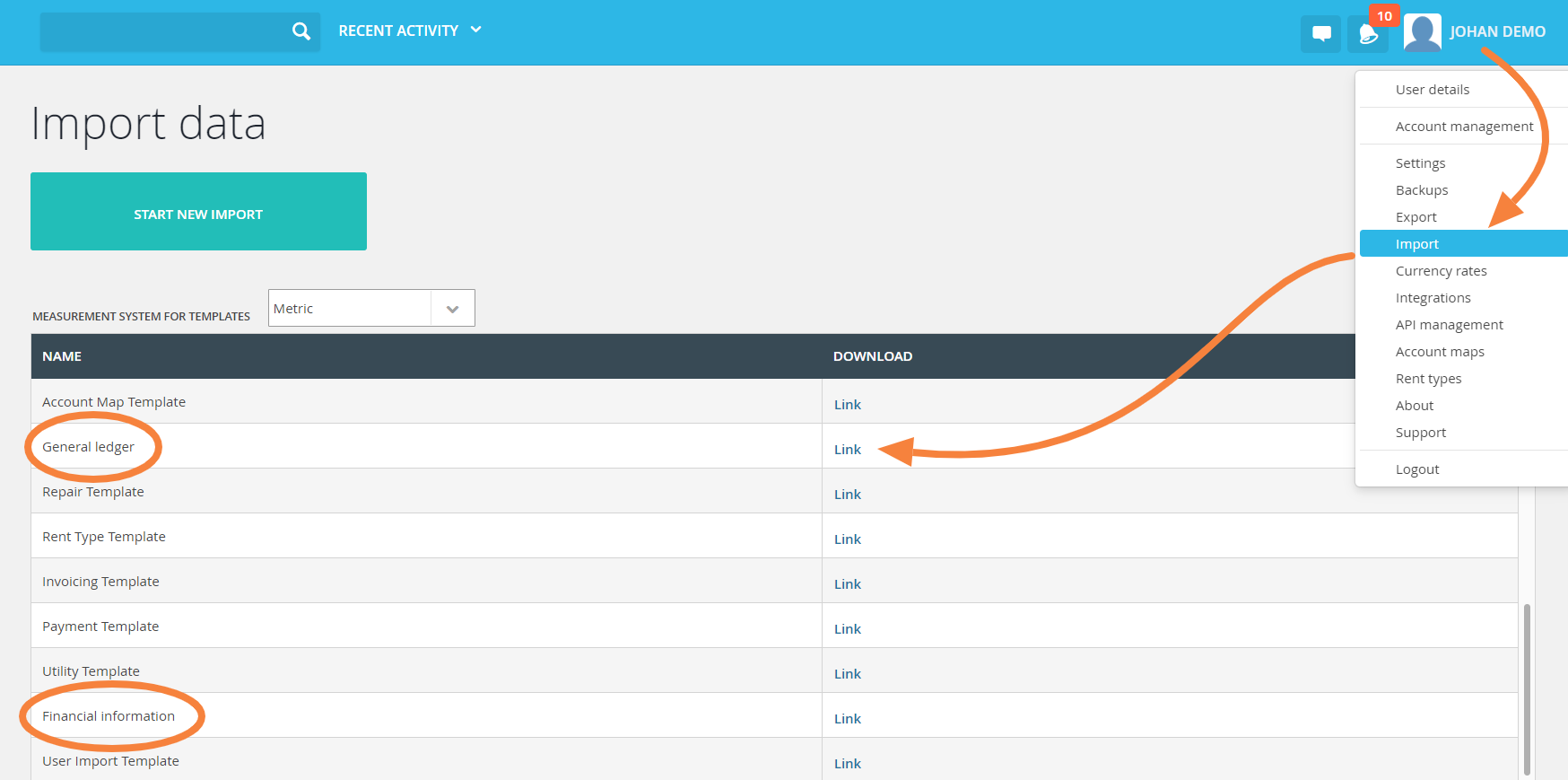Download the User Import Template link

point(847,764)
